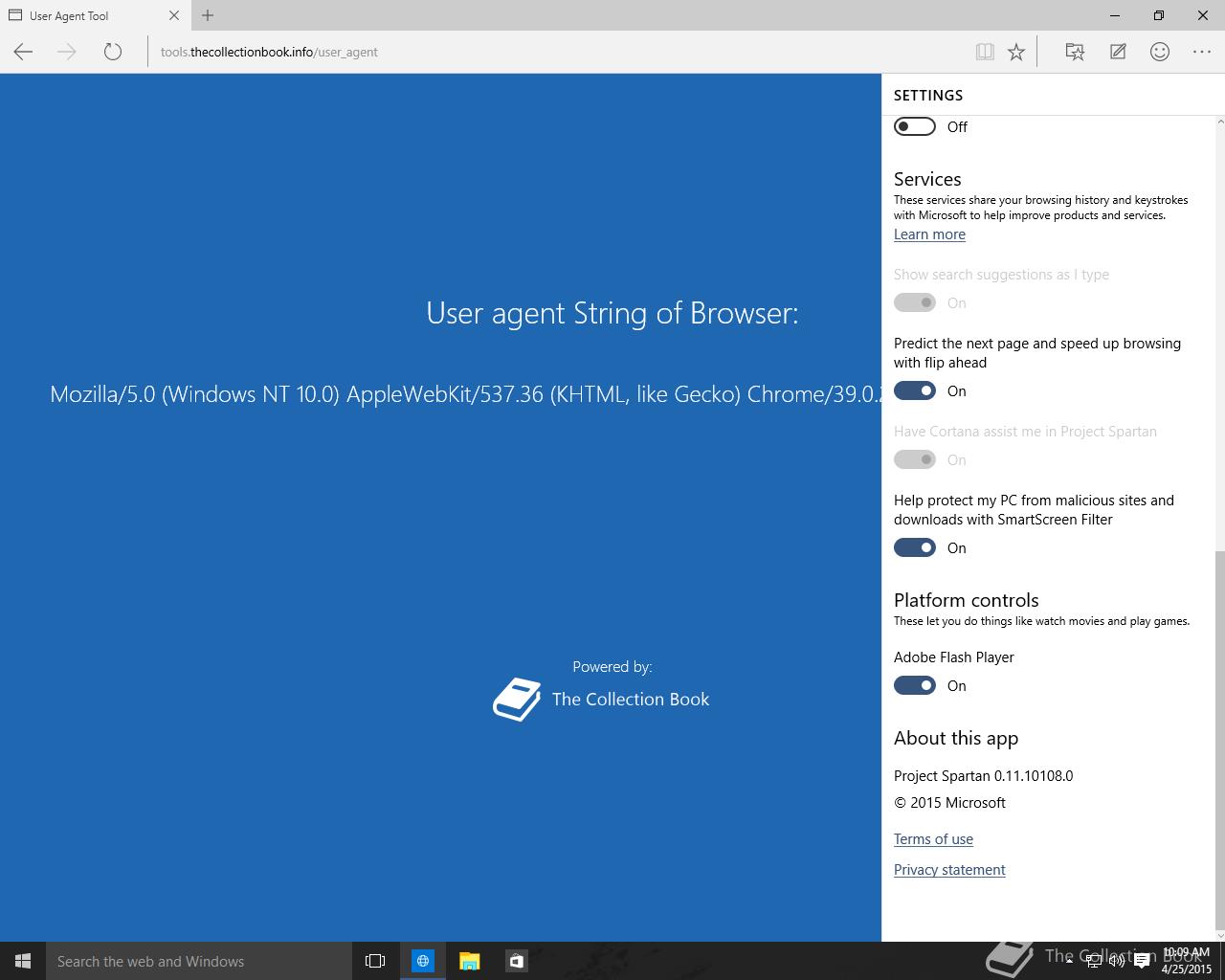Open the More actions ellipsis menu
The height and width of the screenshot is (980, 1225).
tap(1202, 52)
